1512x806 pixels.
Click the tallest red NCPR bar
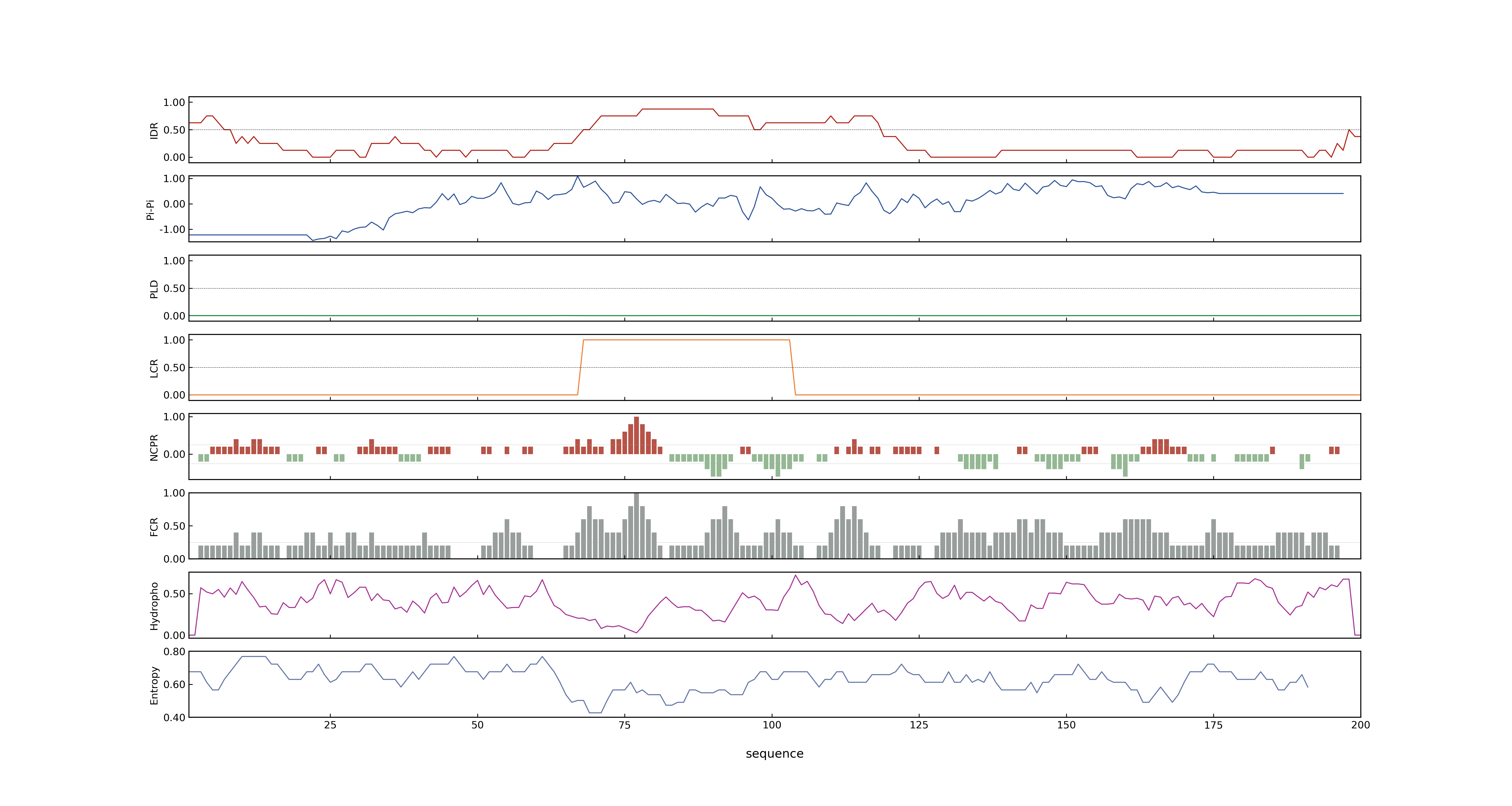636,435
